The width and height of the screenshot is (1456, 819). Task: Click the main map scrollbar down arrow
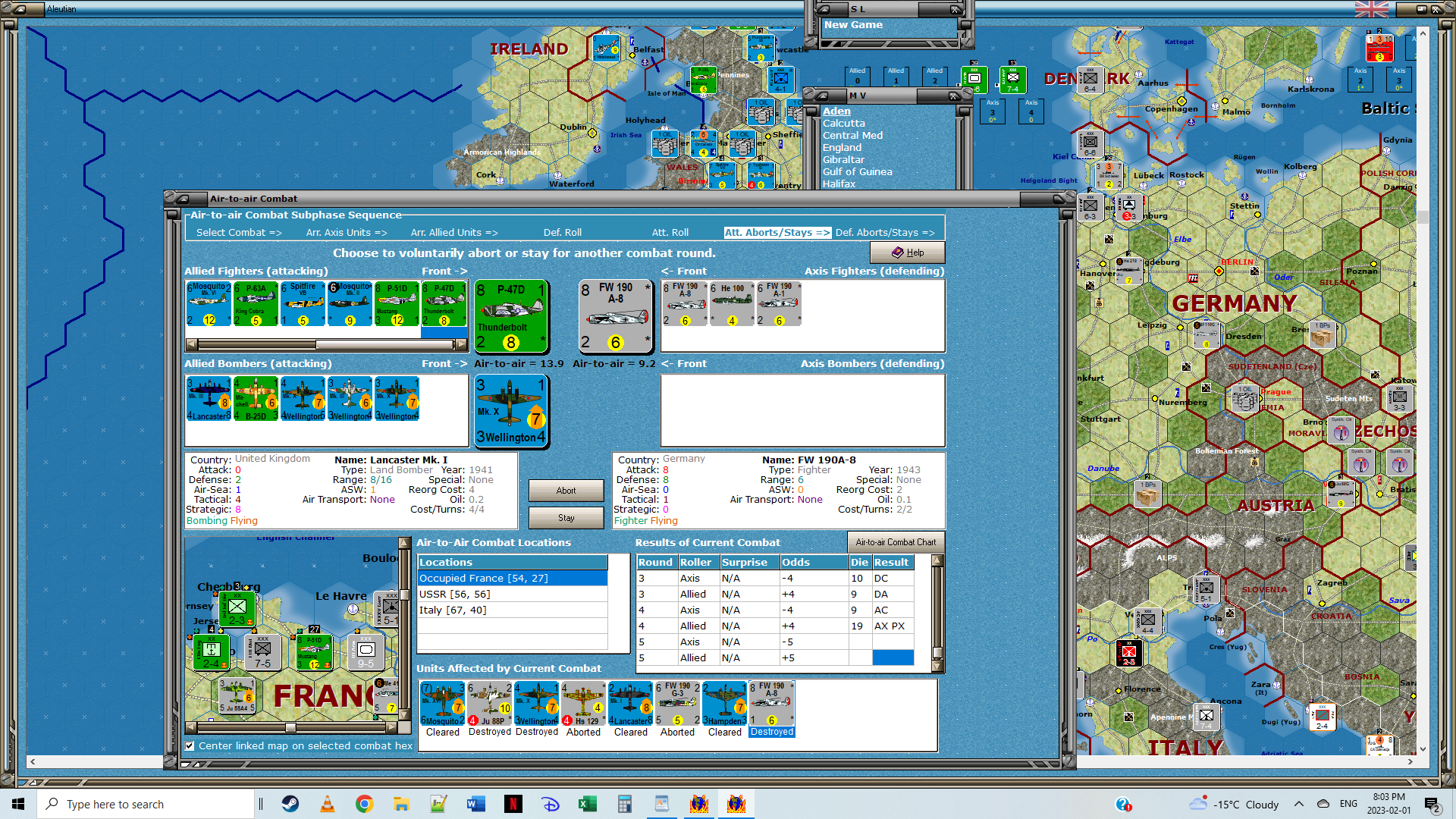1423,748
